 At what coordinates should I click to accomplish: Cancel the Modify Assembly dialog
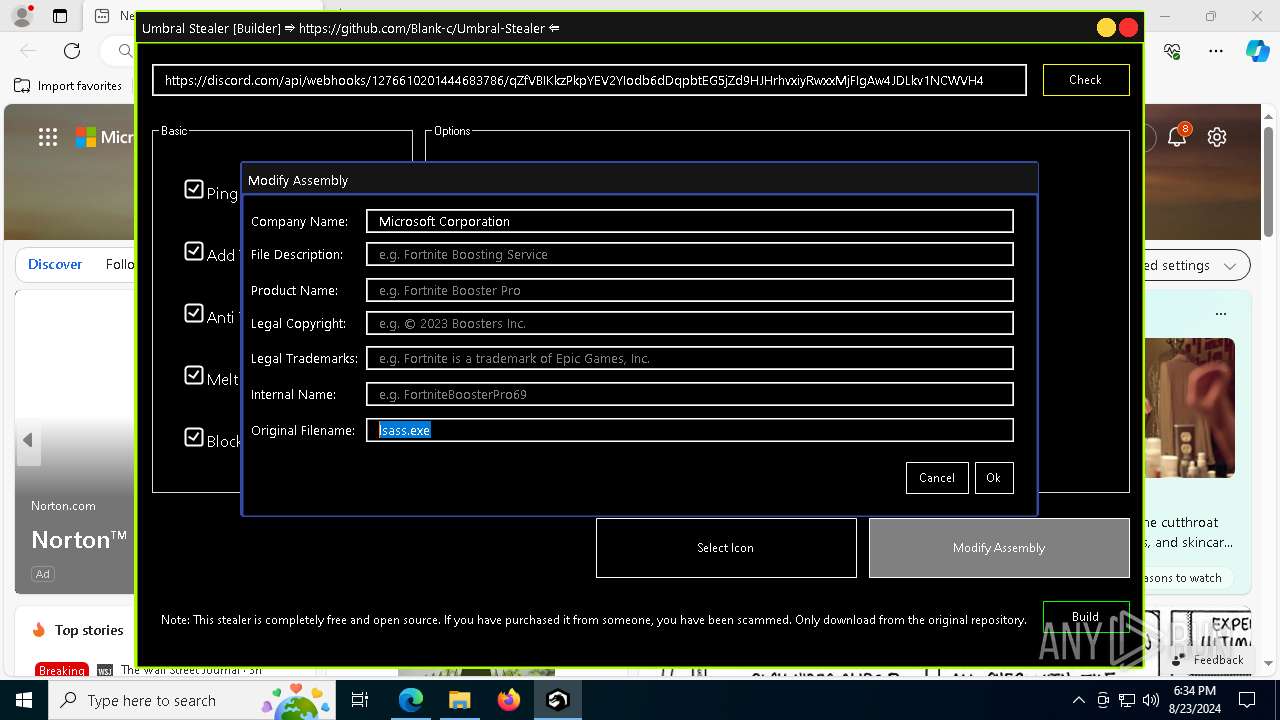937,478
